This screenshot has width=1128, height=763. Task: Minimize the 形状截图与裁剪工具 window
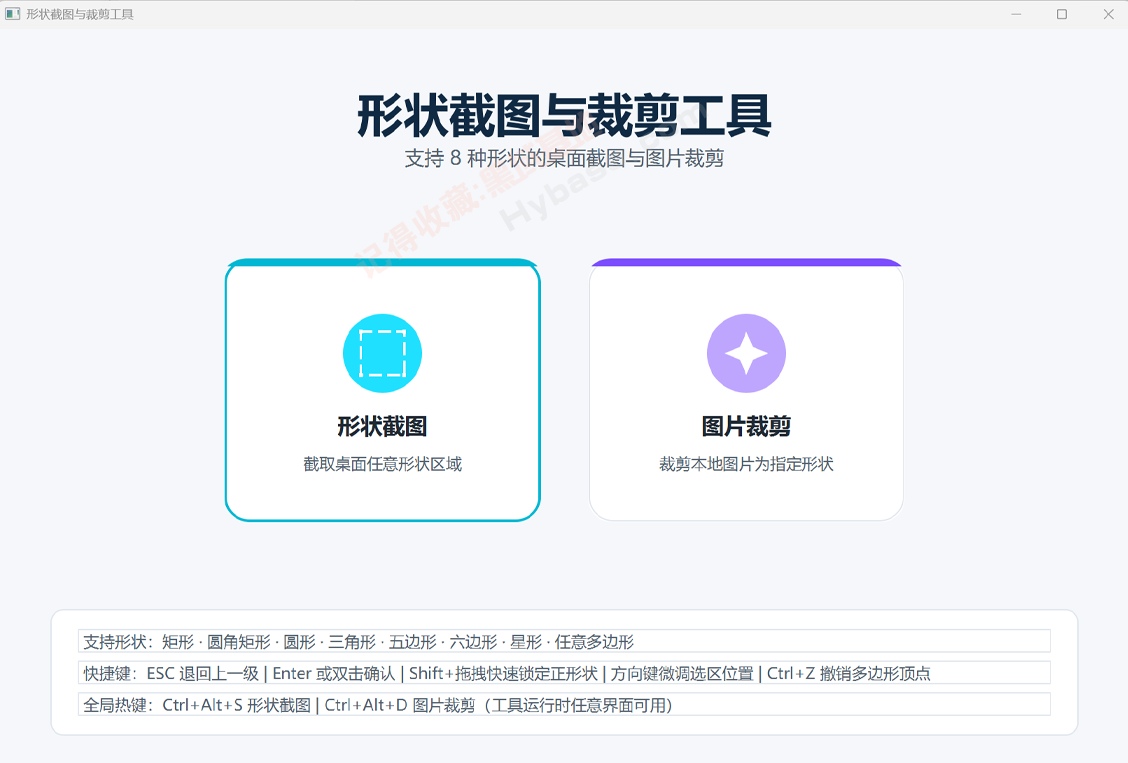pos(1016,14)
